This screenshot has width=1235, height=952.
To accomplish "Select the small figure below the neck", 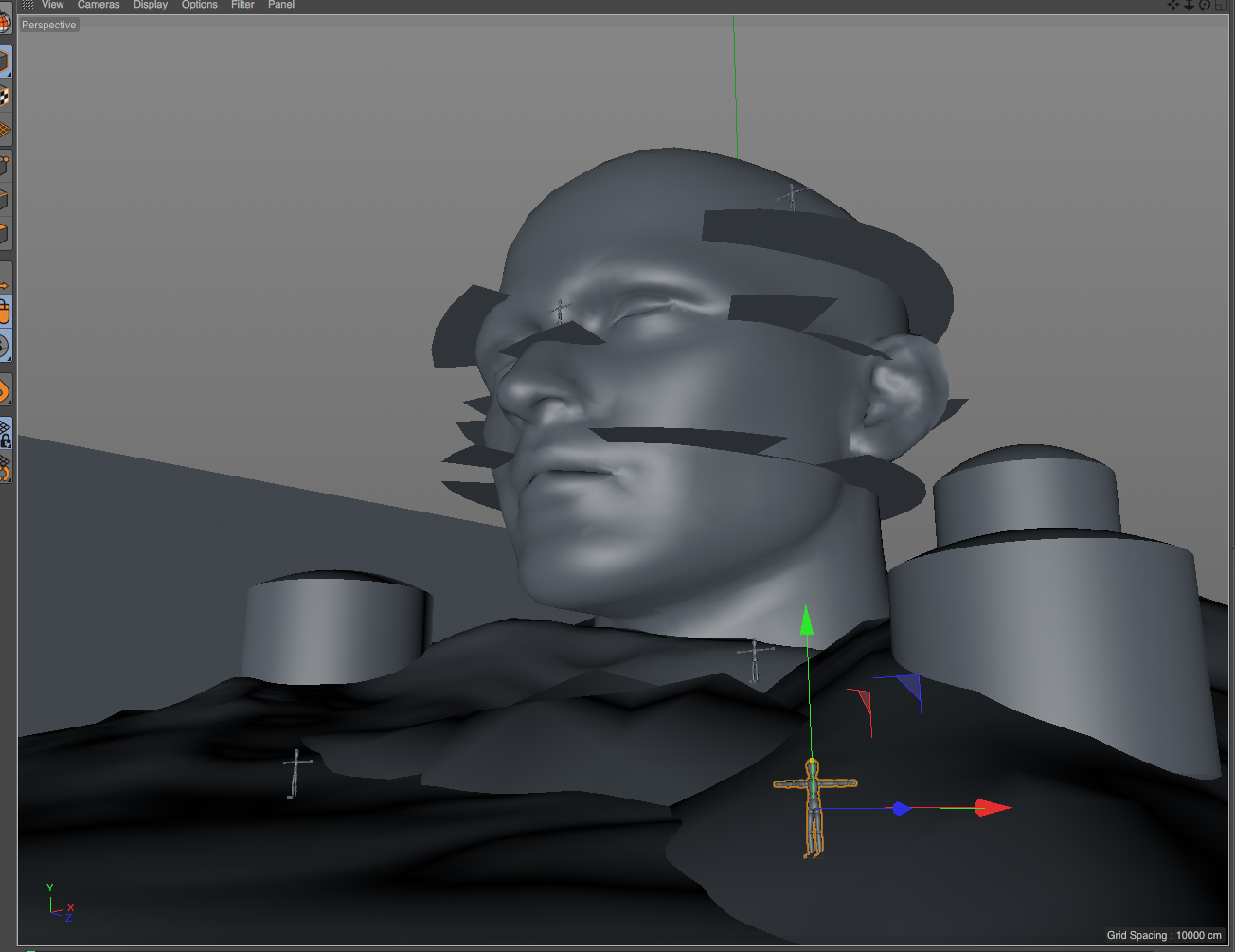I will [x=754, y=660].
